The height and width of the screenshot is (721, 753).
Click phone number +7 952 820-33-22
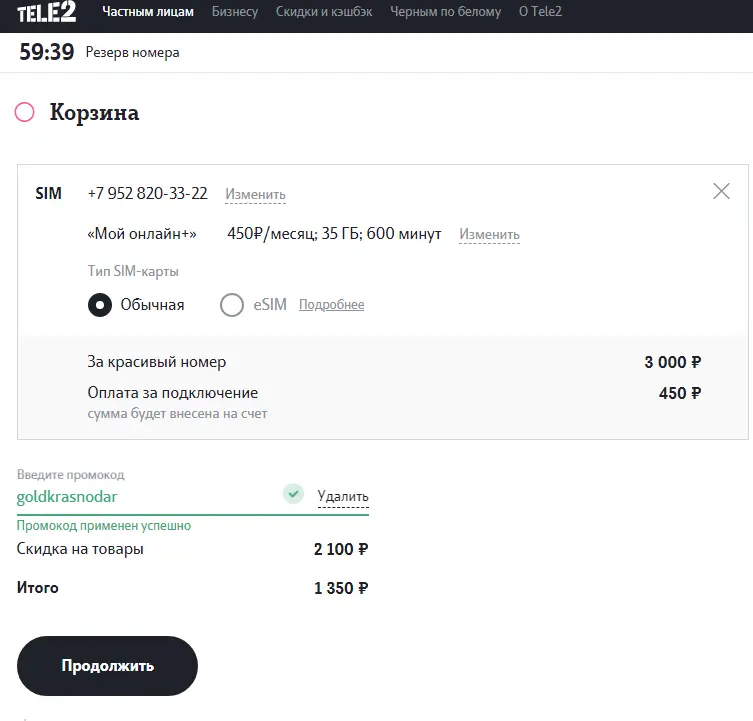click(x=147, y=193)
